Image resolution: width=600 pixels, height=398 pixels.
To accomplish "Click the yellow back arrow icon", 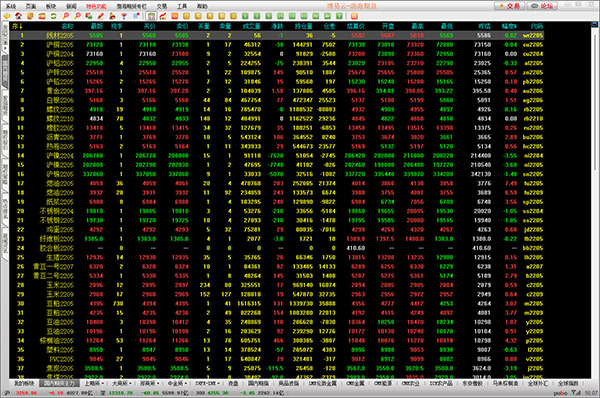I will click(x=7, y=16).
